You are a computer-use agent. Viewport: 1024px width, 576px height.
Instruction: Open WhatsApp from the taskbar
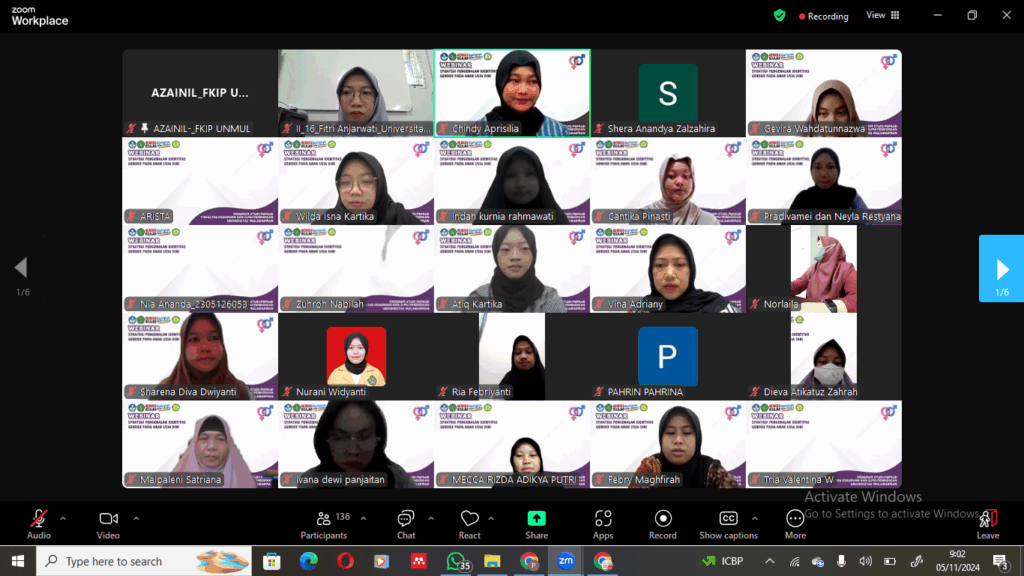[x=457, y=561]
